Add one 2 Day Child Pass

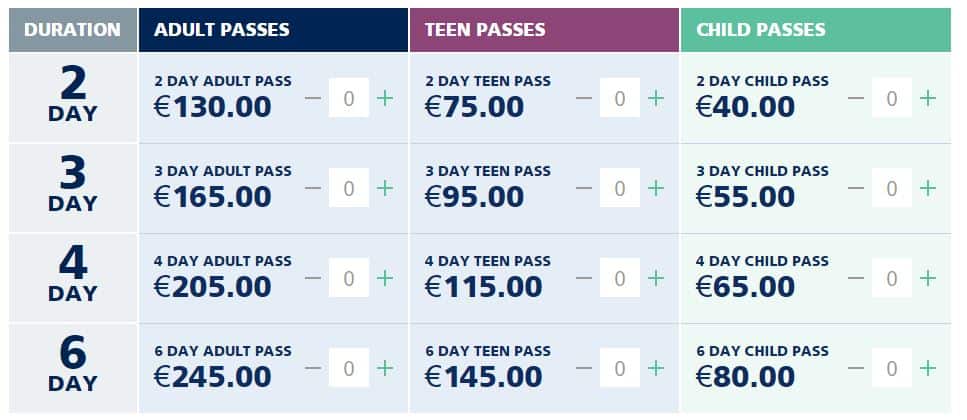point(928,98)
